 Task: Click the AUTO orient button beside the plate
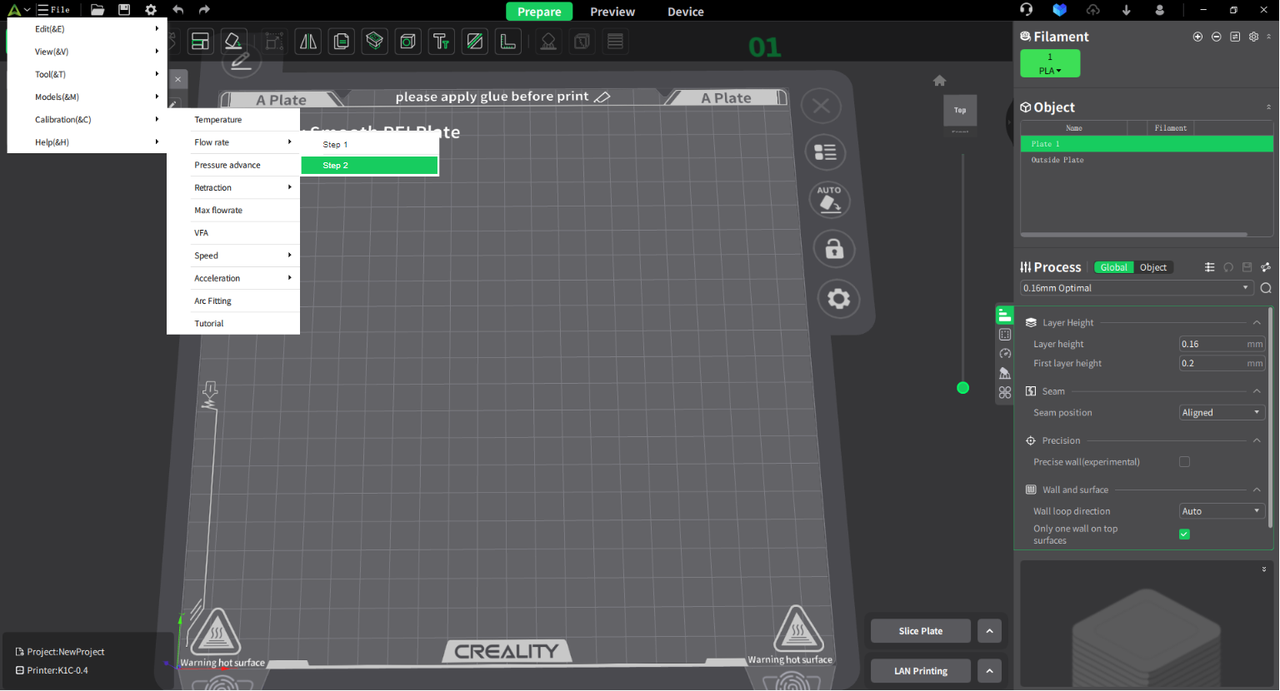coord(830,200)
